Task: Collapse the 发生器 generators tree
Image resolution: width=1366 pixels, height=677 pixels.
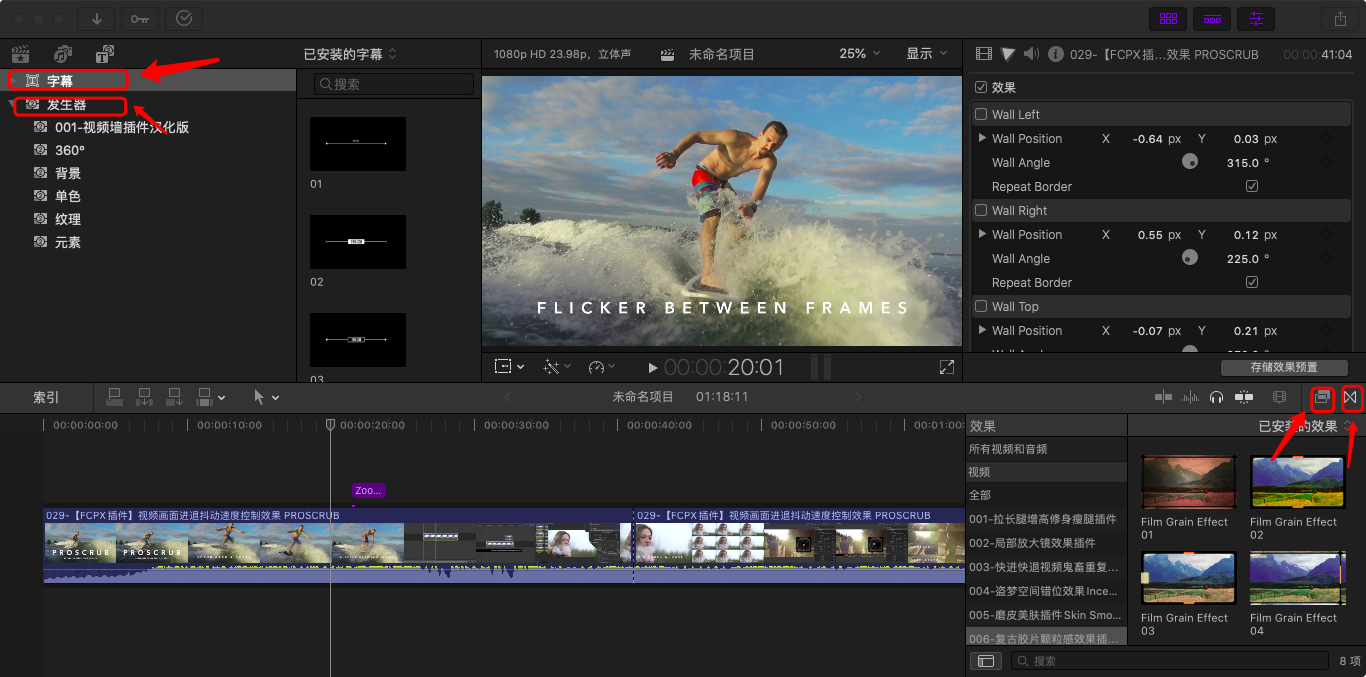Action: pyautogui.click(x=13, y=104)
